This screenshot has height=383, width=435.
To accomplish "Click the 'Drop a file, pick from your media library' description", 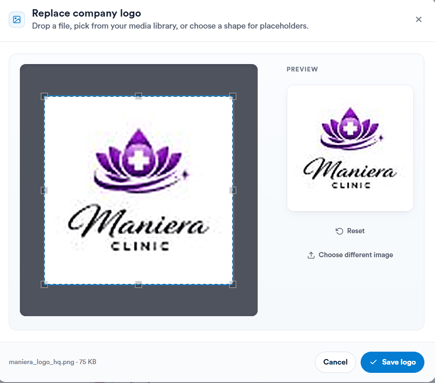I will (170, 26).
